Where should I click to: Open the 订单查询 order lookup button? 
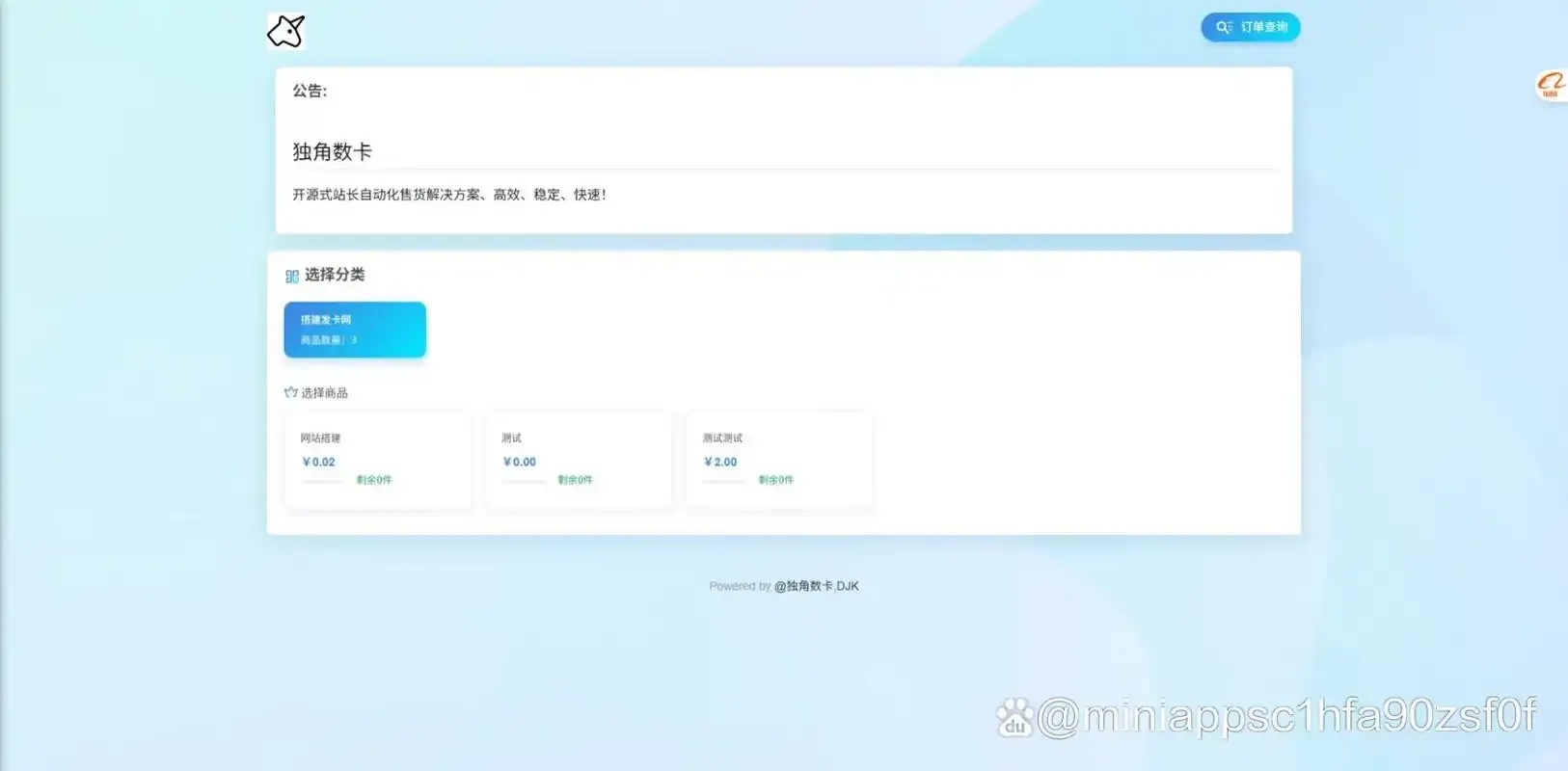(1250, 27)
